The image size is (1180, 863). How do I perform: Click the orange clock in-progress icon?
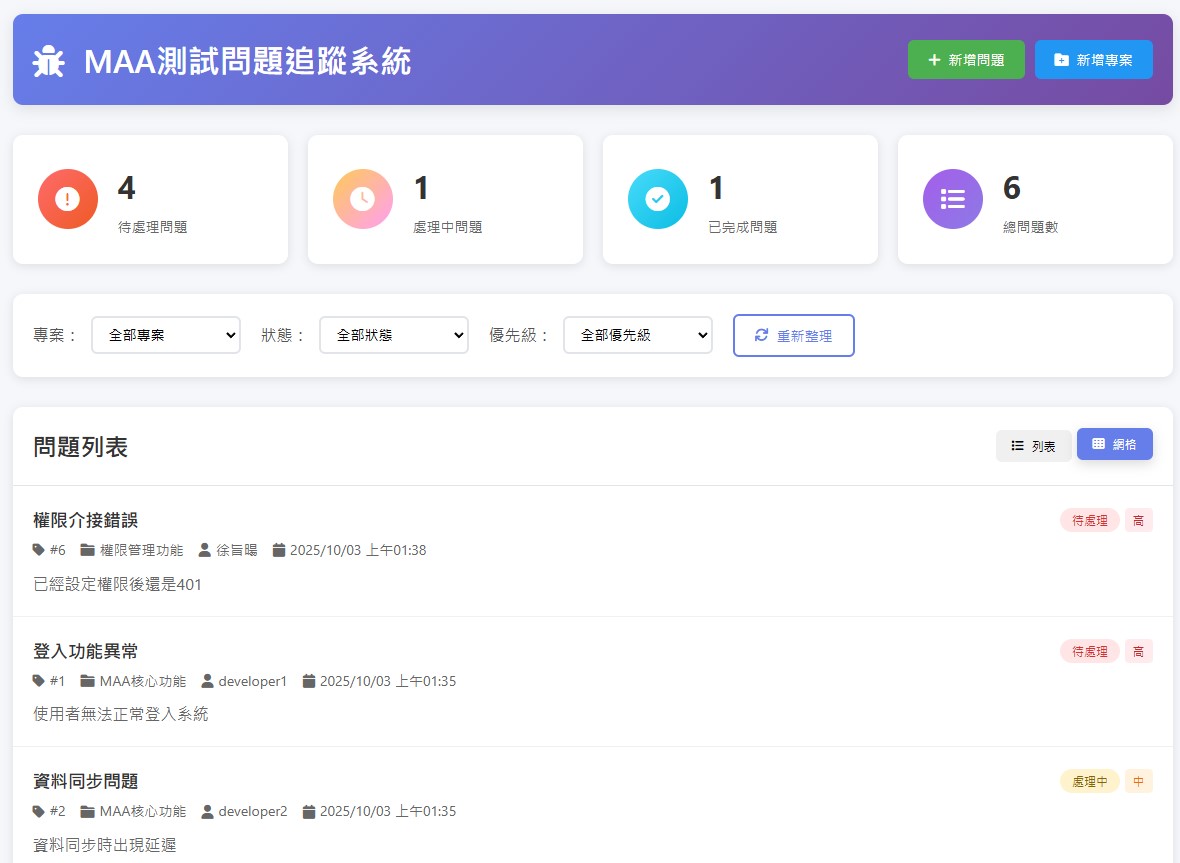click(363, 199)
